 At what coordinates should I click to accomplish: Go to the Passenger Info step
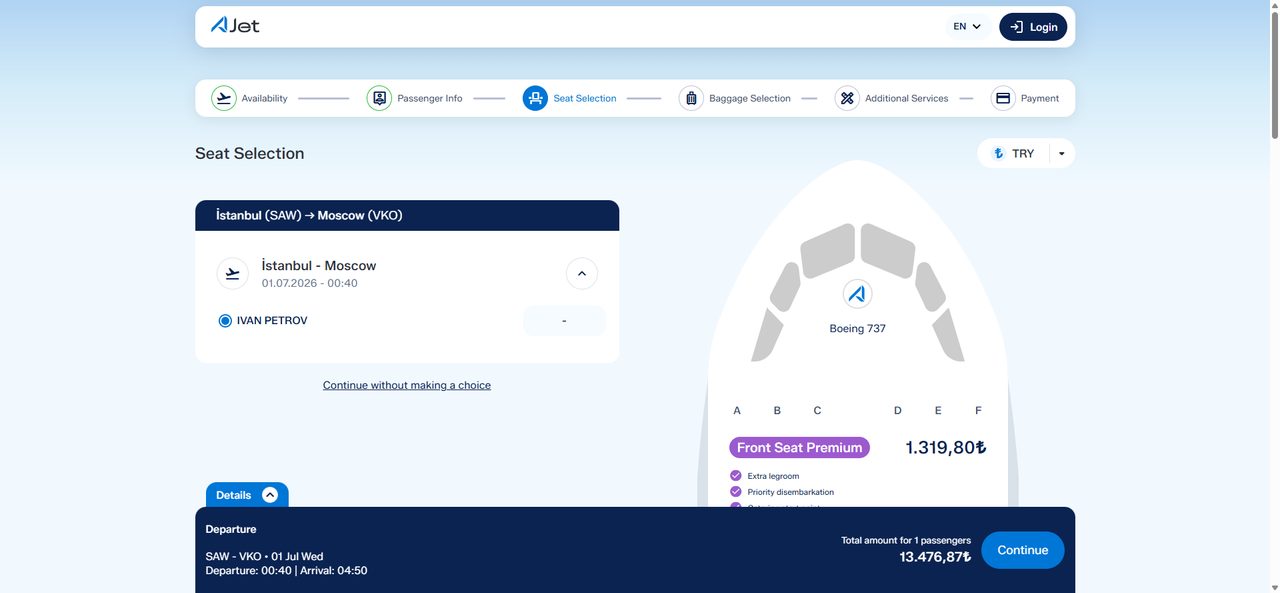[430, 98]
